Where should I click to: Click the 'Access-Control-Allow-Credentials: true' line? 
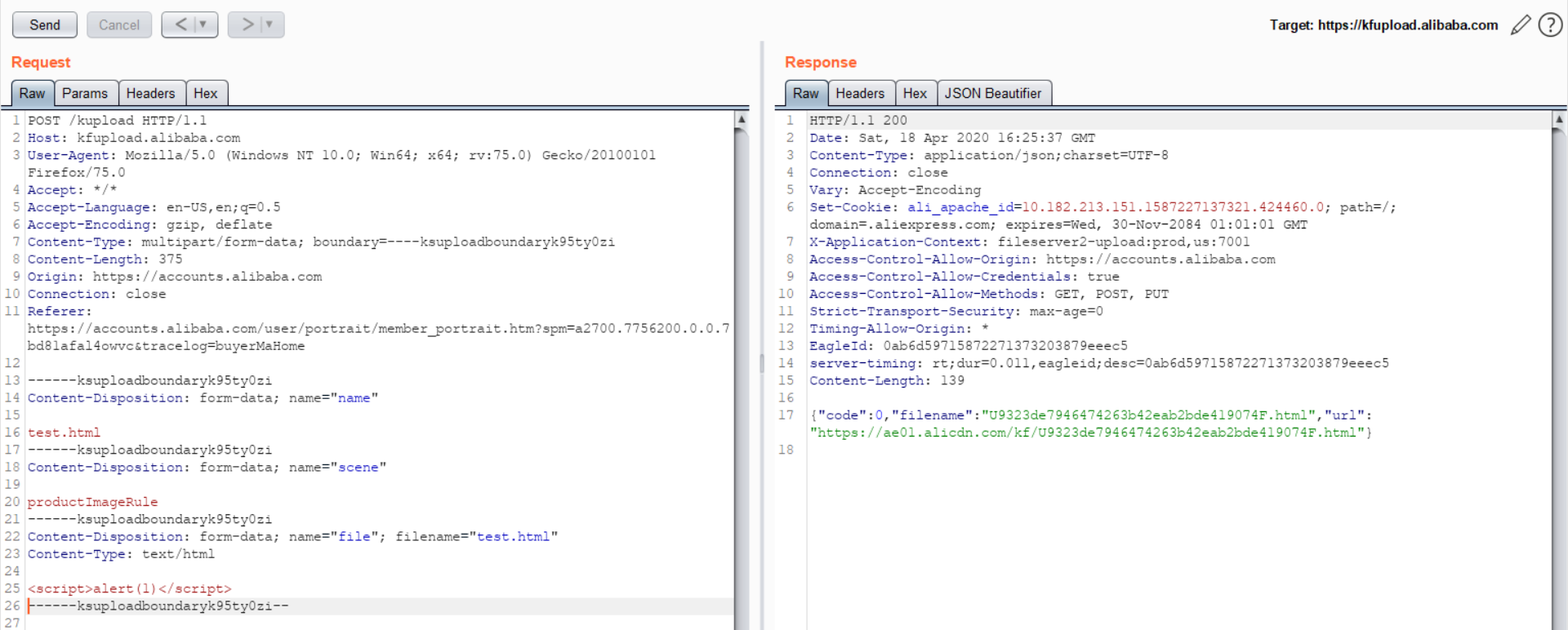(964, 277)
